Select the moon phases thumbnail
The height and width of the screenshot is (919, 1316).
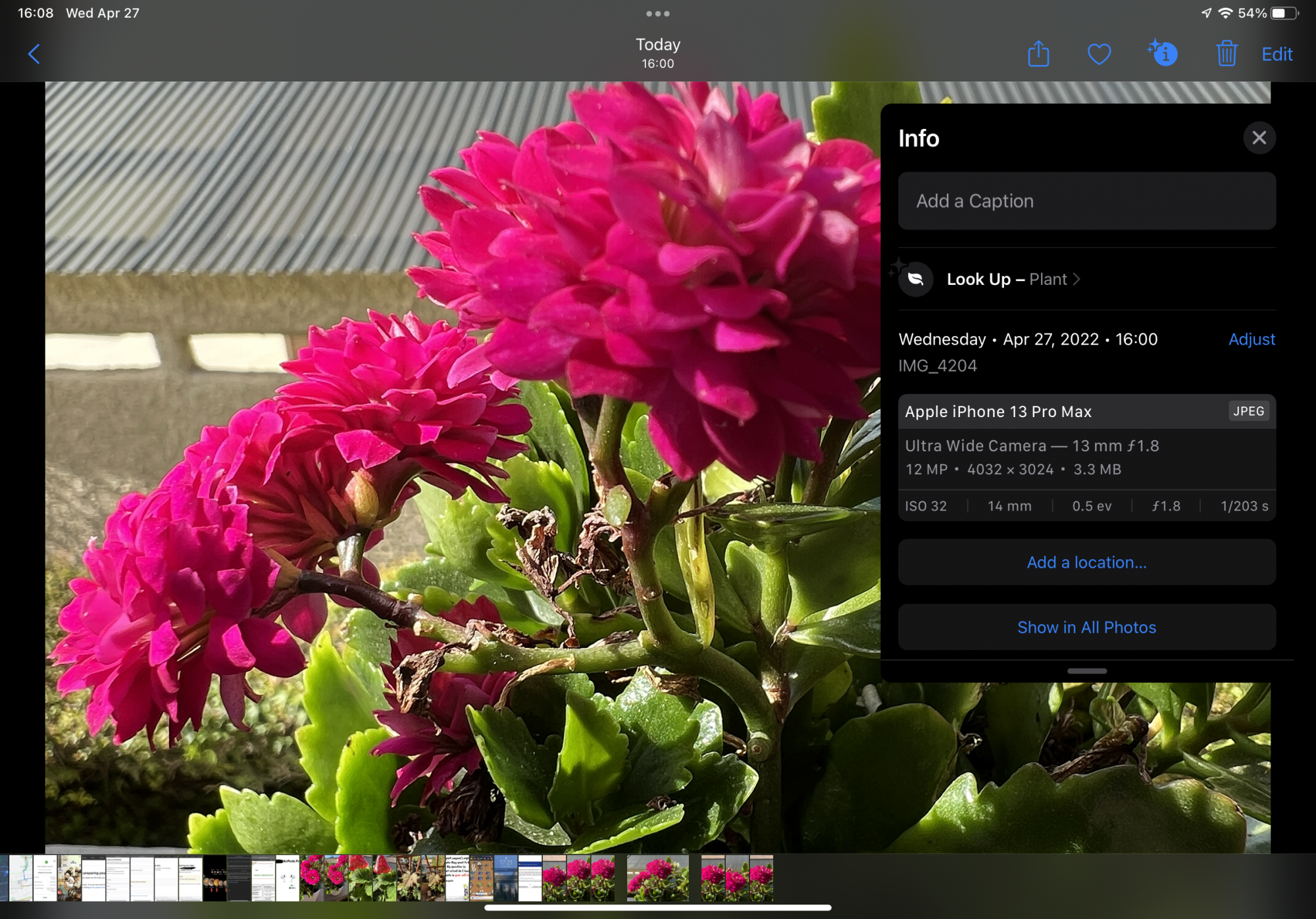pos(215,878)
